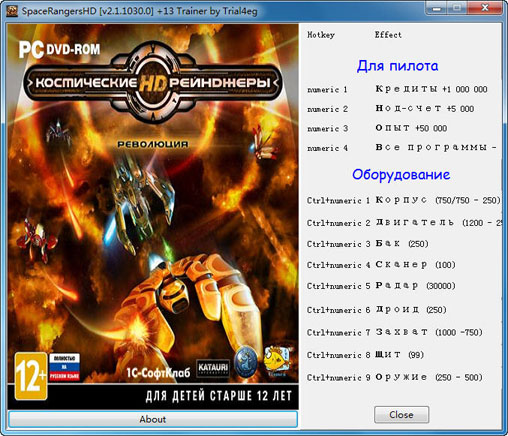Click the Russian flag language badge

65,367
